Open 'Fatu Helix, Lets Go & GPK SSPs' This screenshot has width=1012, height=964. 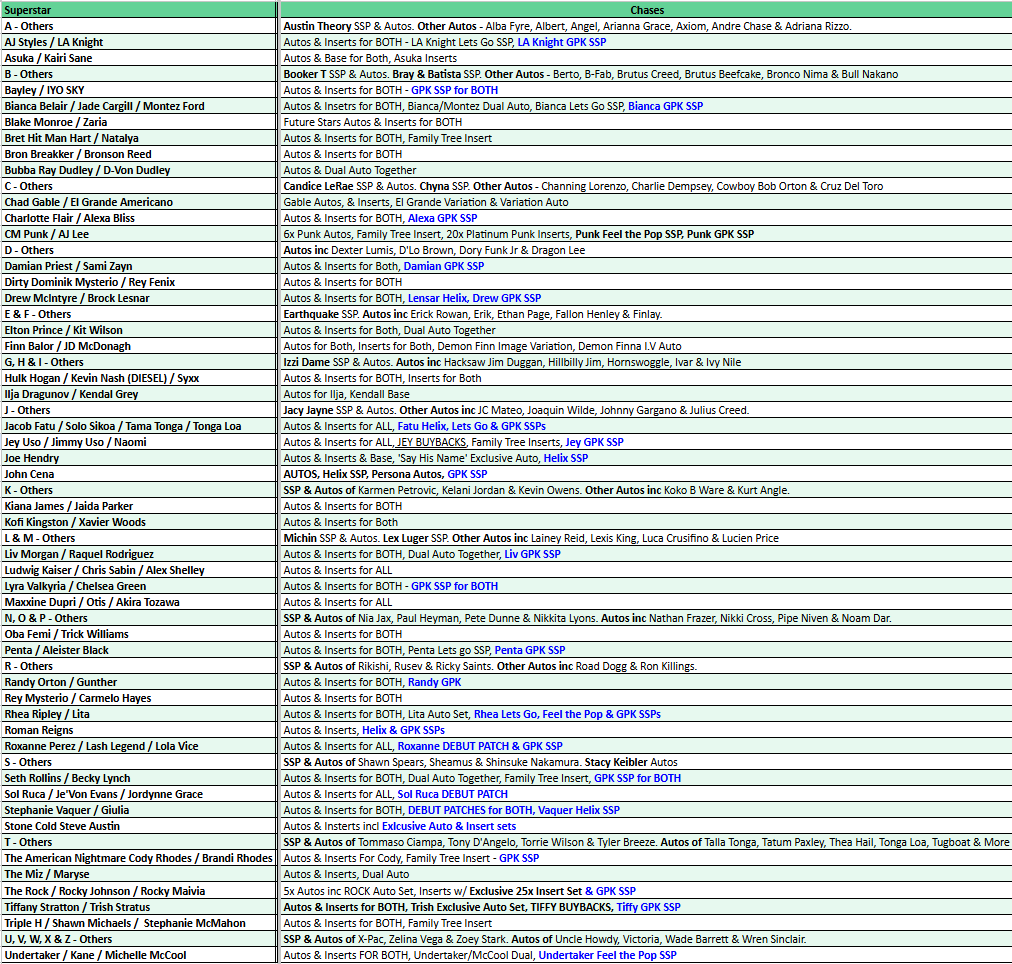point(472,426)
